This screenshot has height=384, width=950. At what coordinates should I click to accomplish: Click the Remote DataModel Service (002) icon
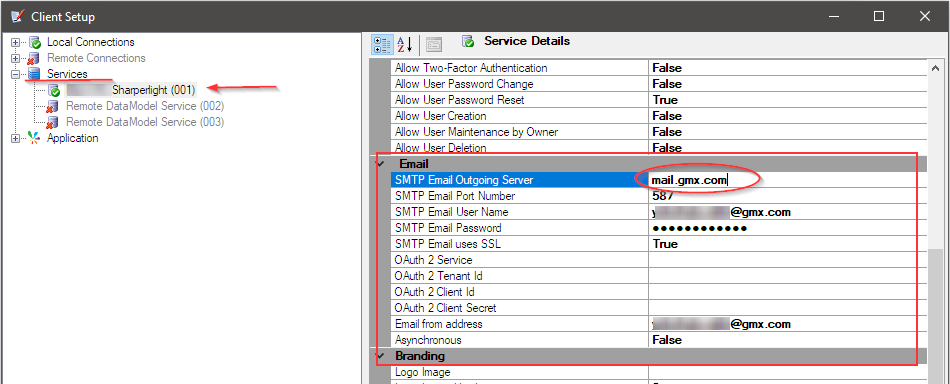point(54,107)
